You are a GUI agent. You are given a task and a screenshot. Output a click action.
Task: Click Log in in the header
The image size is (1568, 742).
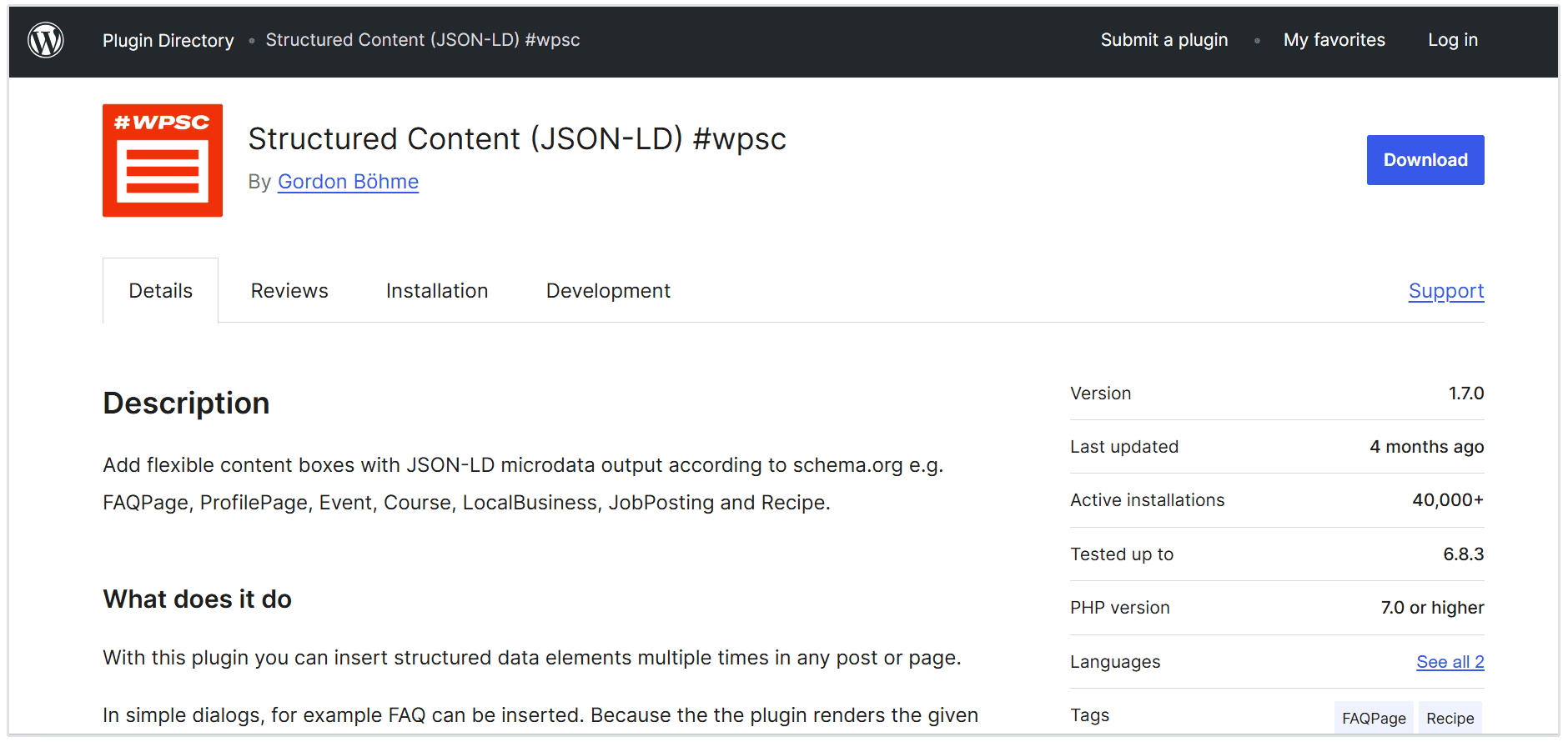coord(1453,40)
